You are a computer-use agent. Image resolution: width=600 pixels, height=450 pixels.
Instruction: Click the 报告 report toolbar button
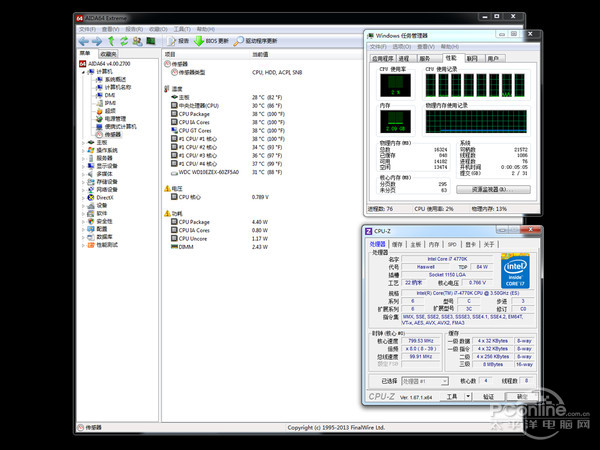178,41
